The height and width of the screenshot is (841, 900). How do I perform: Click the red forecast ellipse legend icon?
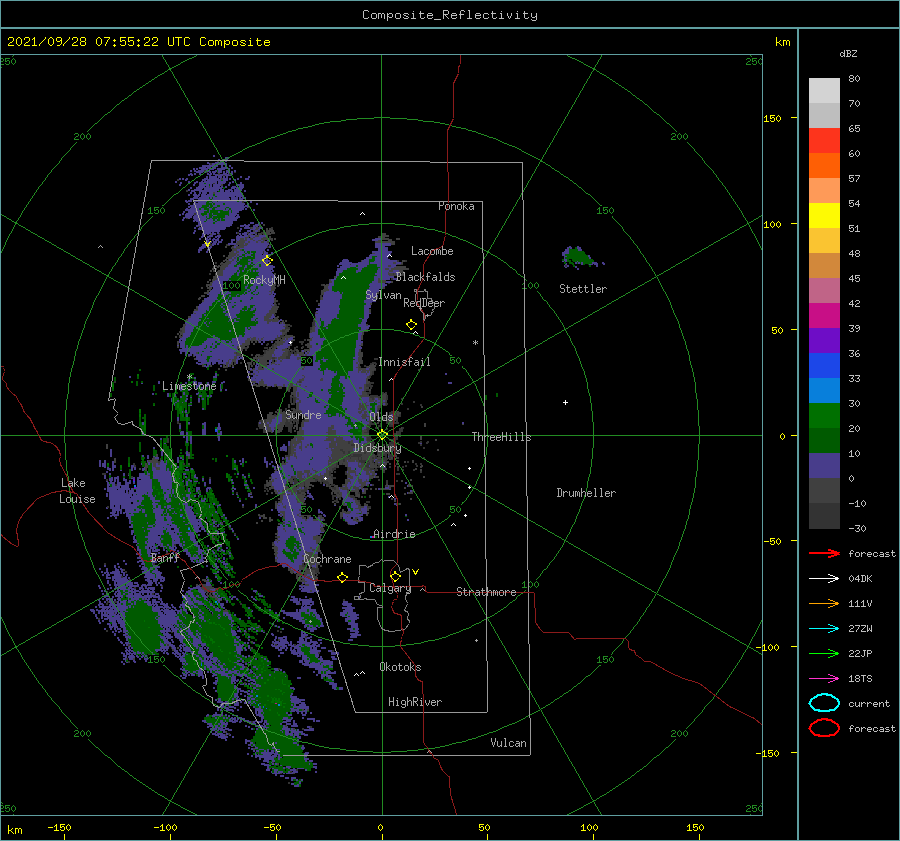tap(824, 728)
